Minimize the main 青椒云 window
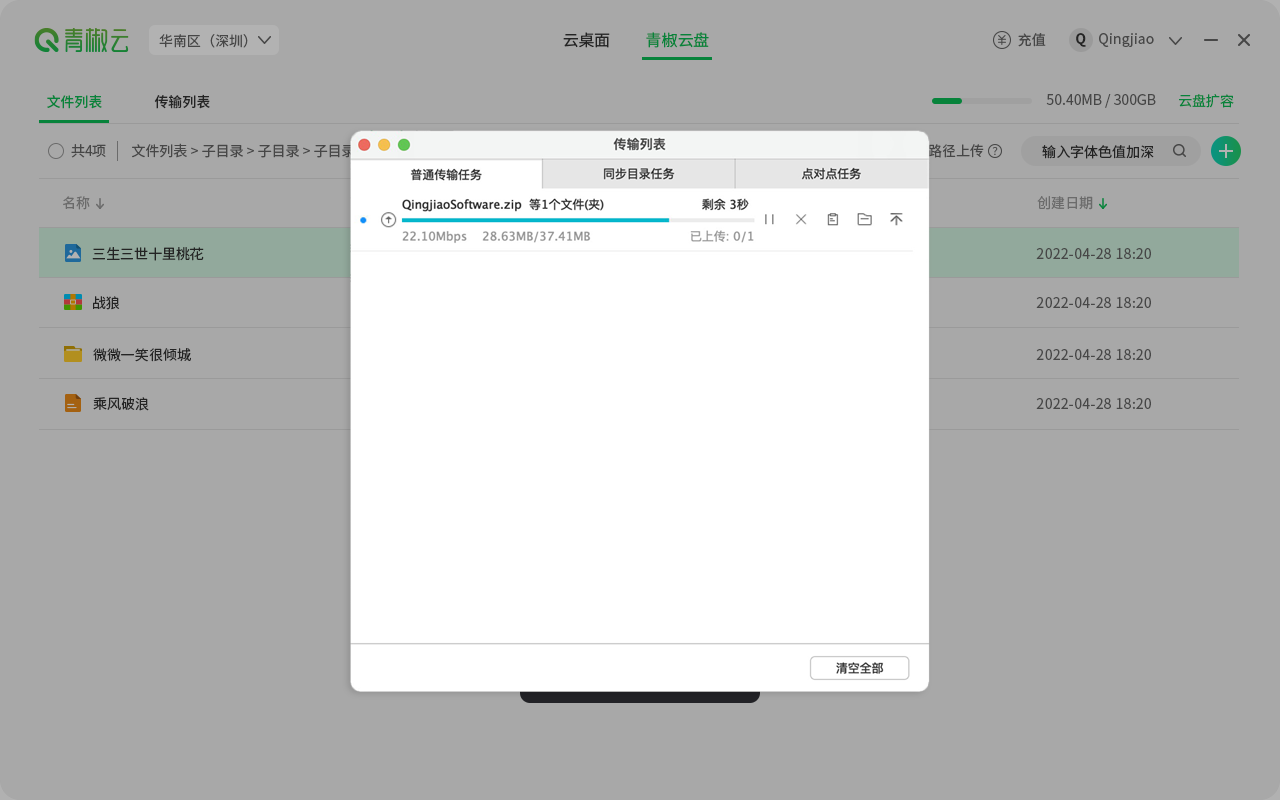1280x800 pixels. (1211, 40)
